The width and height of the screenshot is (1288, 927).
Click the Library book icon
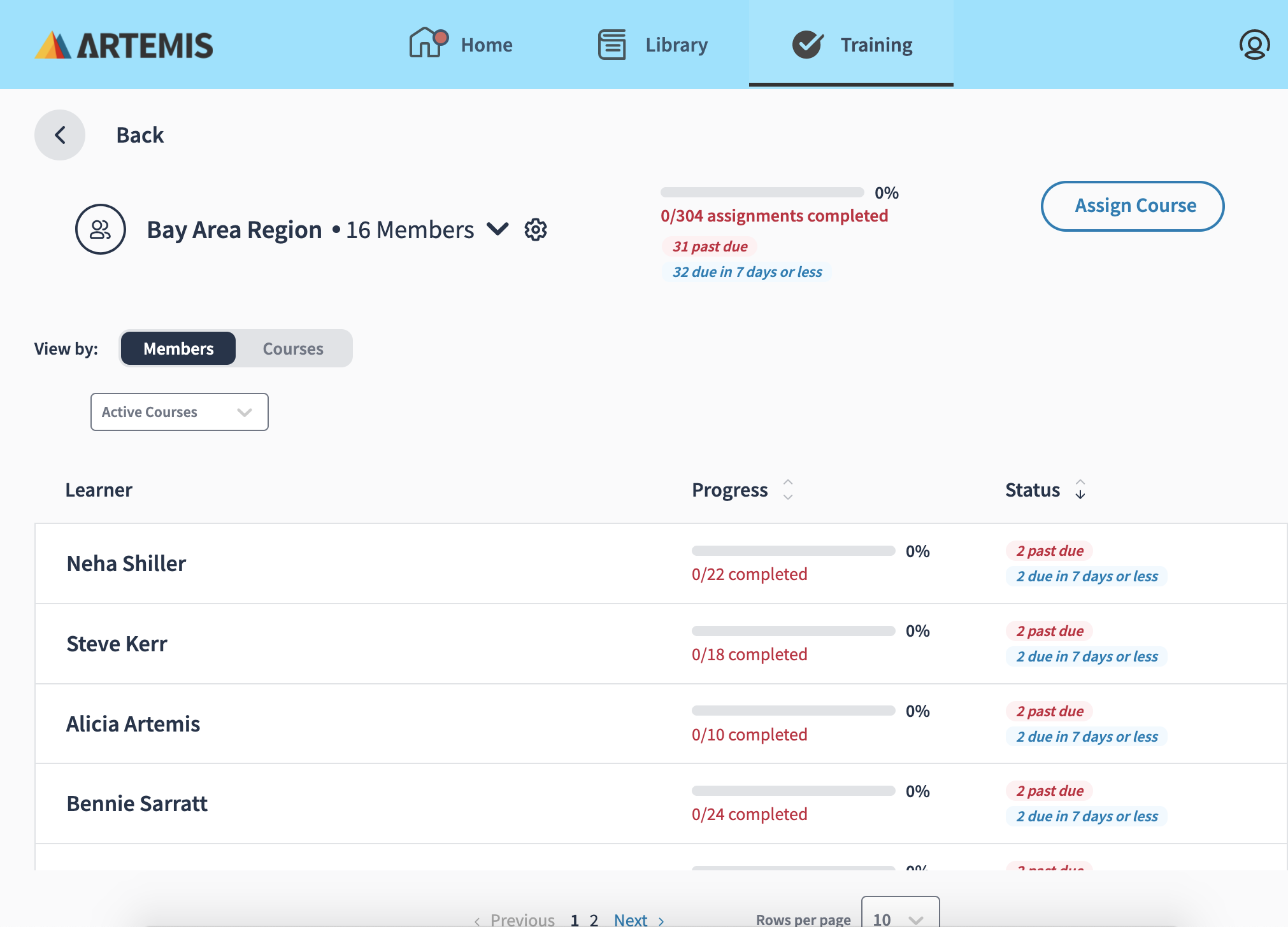click(x=612, y=45)
